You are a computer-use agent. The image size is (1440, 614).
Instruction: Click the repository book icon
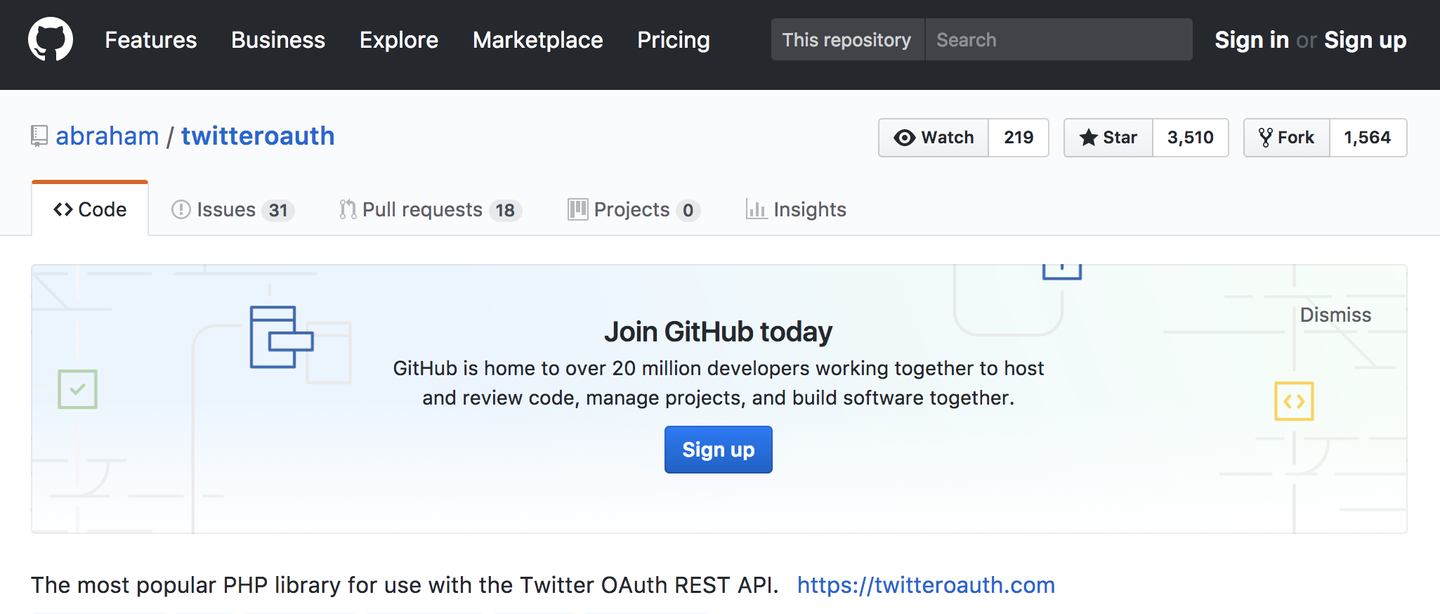tap(39, 136)
